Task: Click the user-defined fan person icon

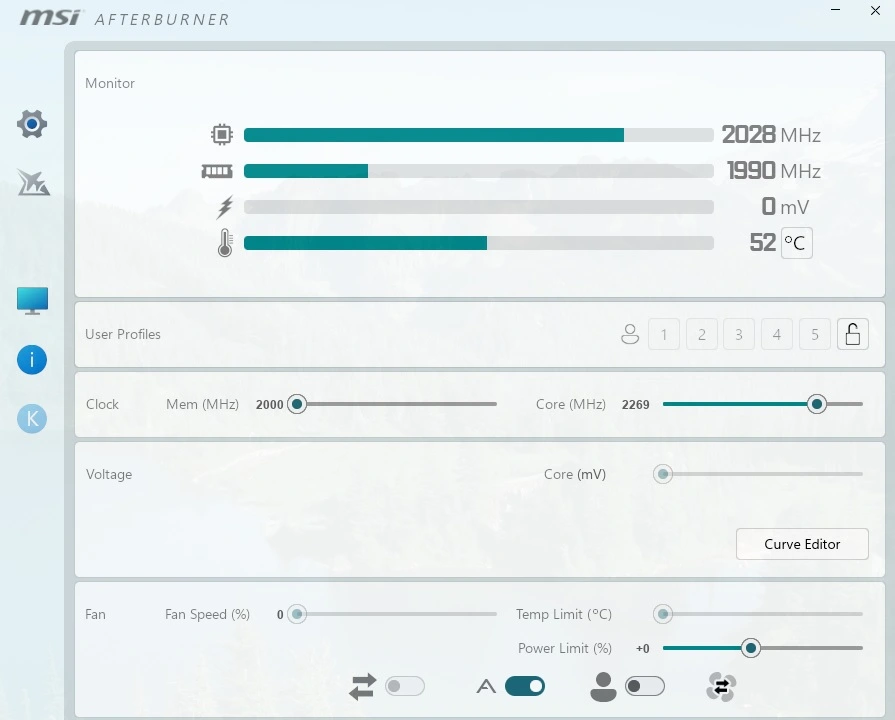Action: click(603, 686)
